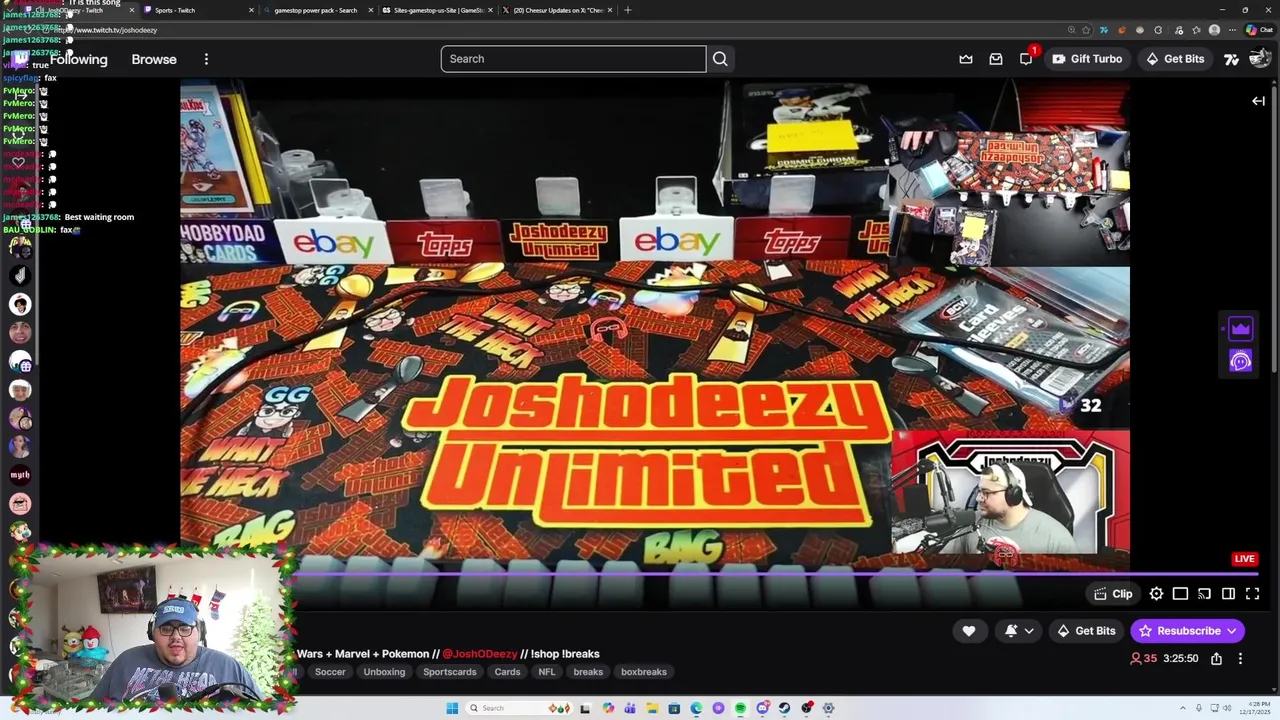Screen dimensions: 1280x720
Task: Click the viewer count 35
Action: (1143, 659)
